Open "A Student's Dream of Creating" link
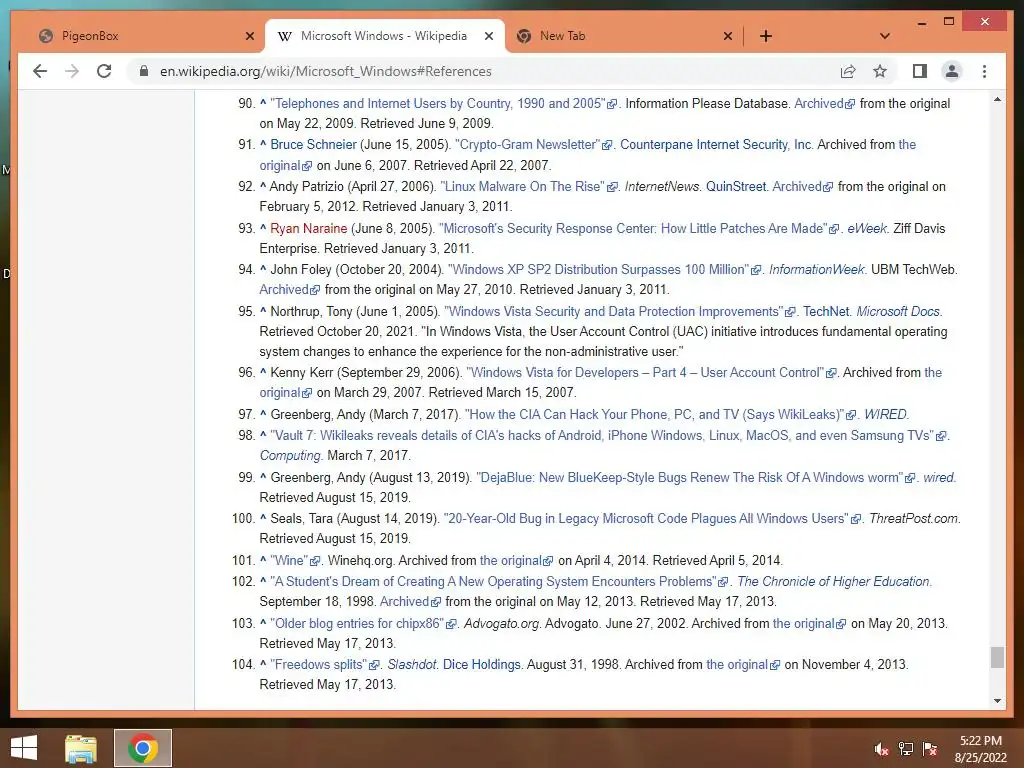Screen dimensions: 1024x768 pyautogui.click(x=493, y=581)
